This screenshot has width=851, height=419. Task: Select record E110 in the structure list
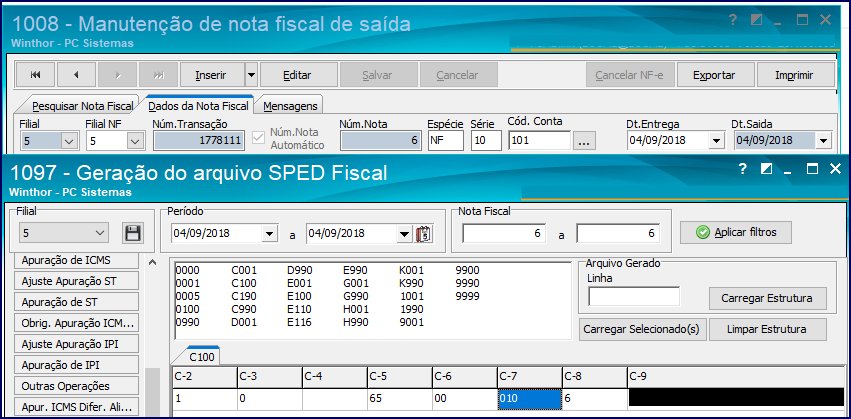(300, 309)
